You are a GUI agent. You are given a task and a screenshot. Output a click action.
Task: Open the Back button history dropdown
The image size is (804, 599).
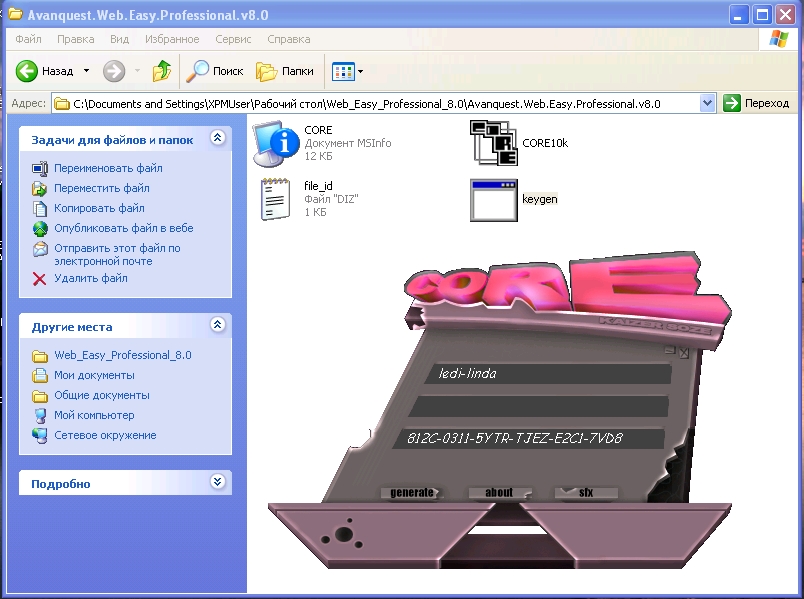pyautogui.click(x=86, y=71)
